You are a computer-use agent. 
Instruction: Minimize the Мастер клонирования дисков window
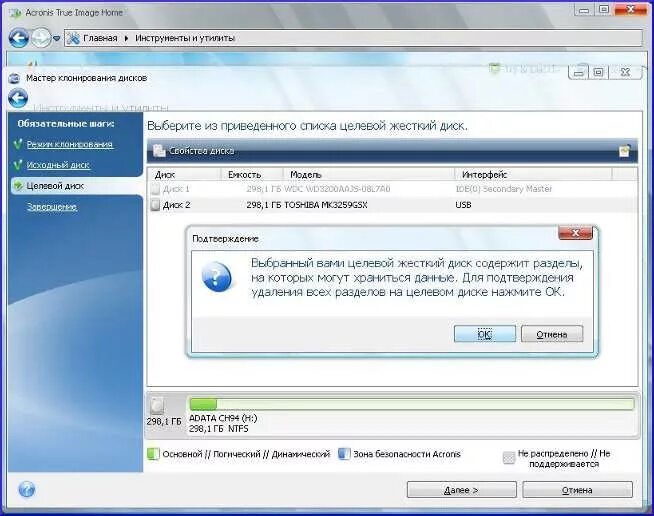tap(579, 73)
